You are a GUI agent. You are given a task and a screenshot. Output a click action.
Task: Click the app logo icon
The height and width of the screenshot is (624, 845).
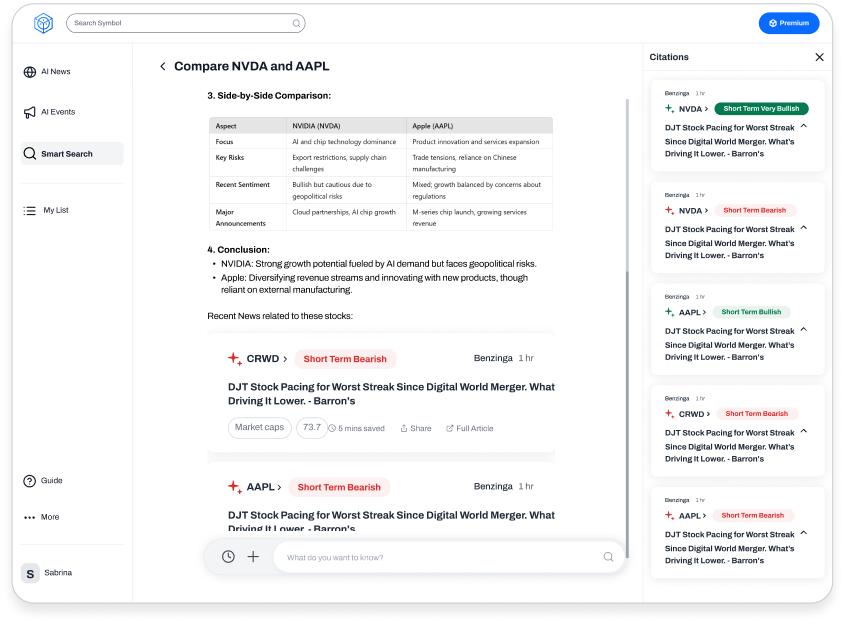pyautogui.click(x=43, y=23)
